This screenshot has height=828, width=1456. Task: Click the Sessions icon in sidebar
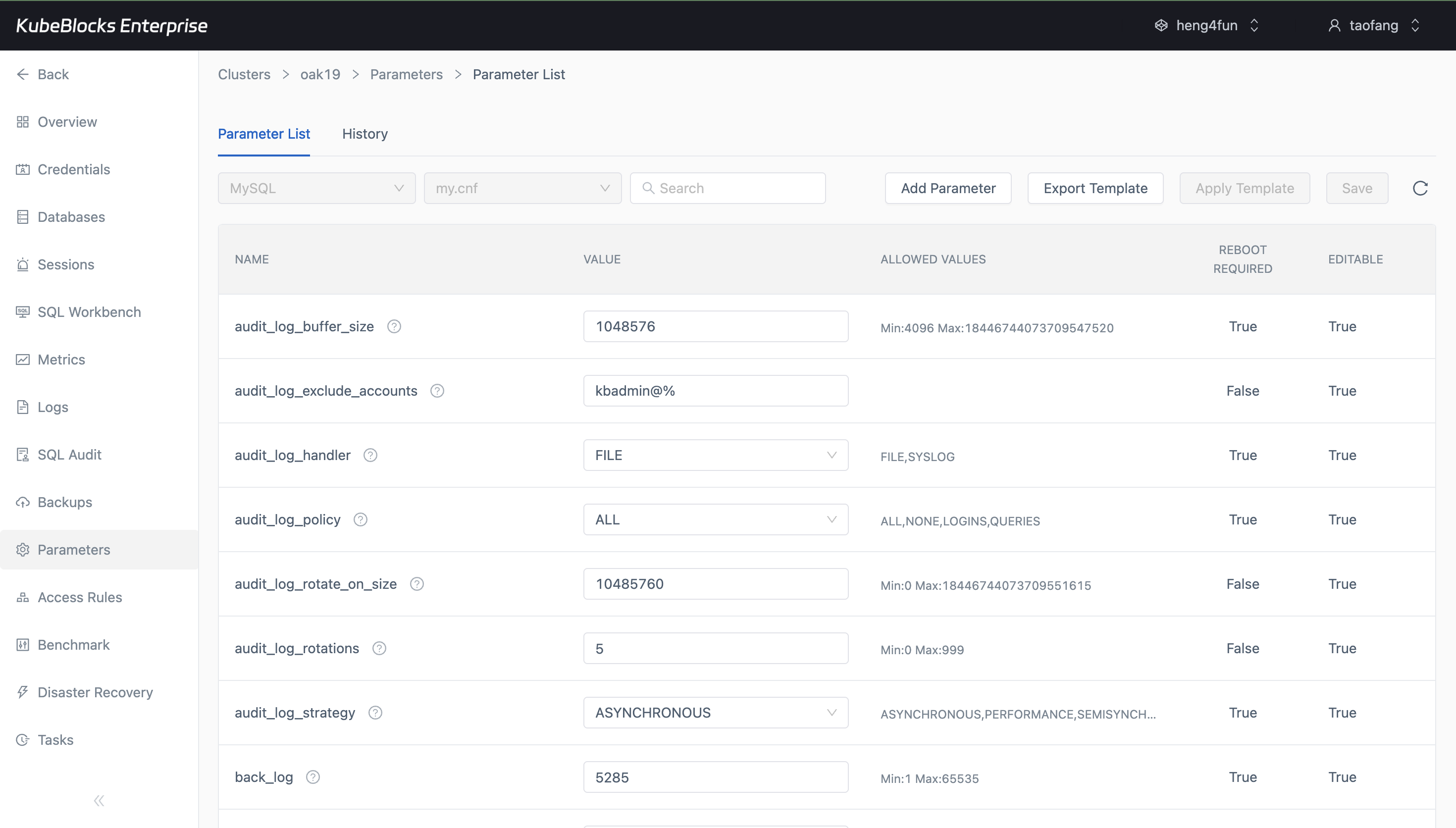point(23,264)
